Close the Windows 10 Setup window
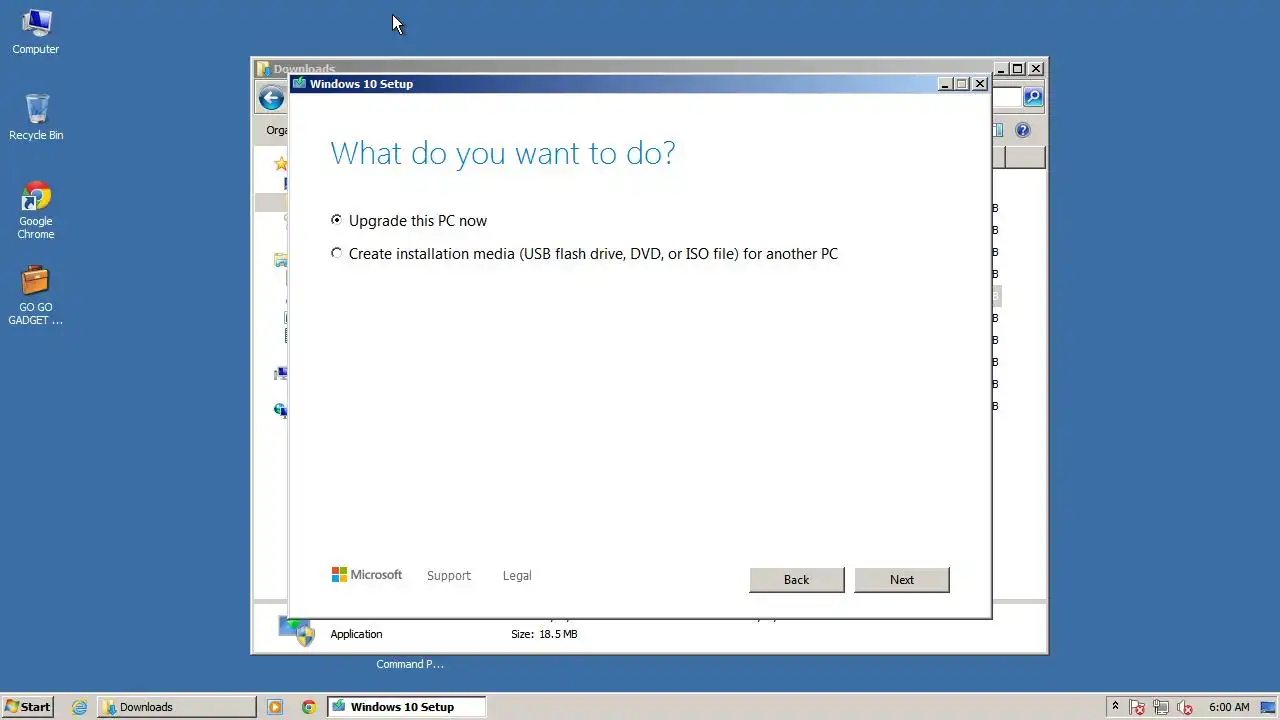Screen dimensions: 1280x720 [981, 84]
